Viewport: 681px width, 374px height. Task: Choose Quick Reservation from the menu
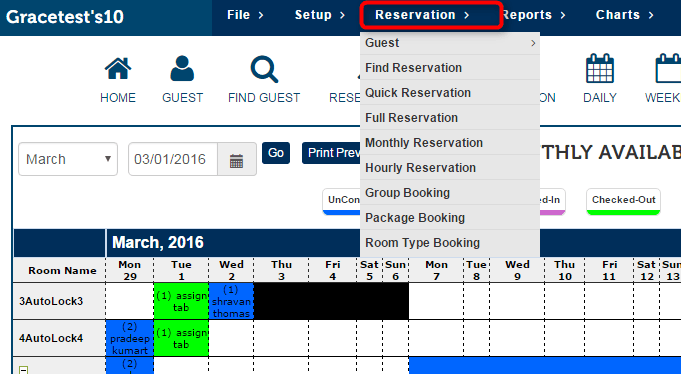pyautogui.click(x=450, y=93)
